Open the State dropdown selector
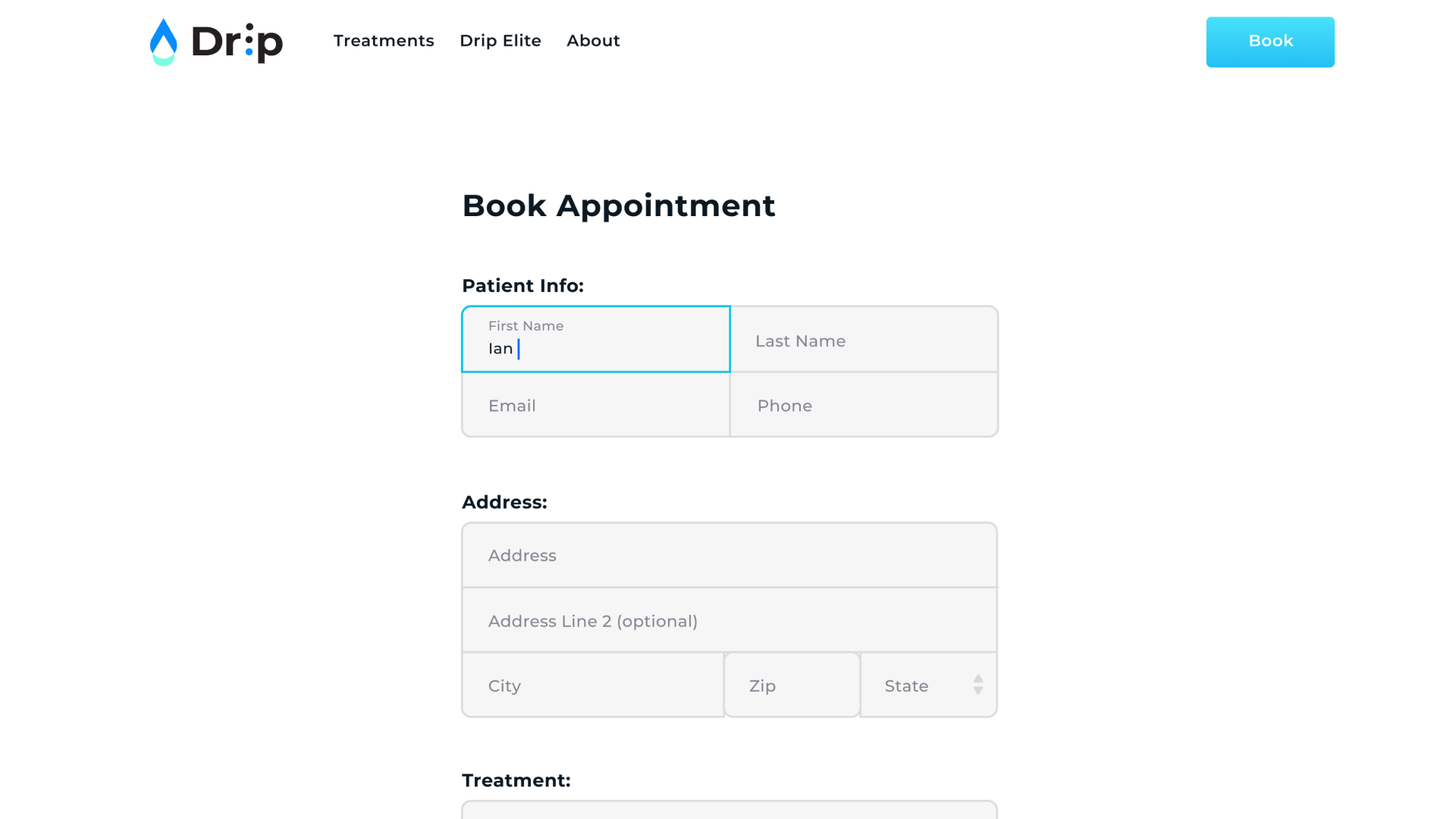This screenshot has height=819, width=1456. click(x=929, y=685)
